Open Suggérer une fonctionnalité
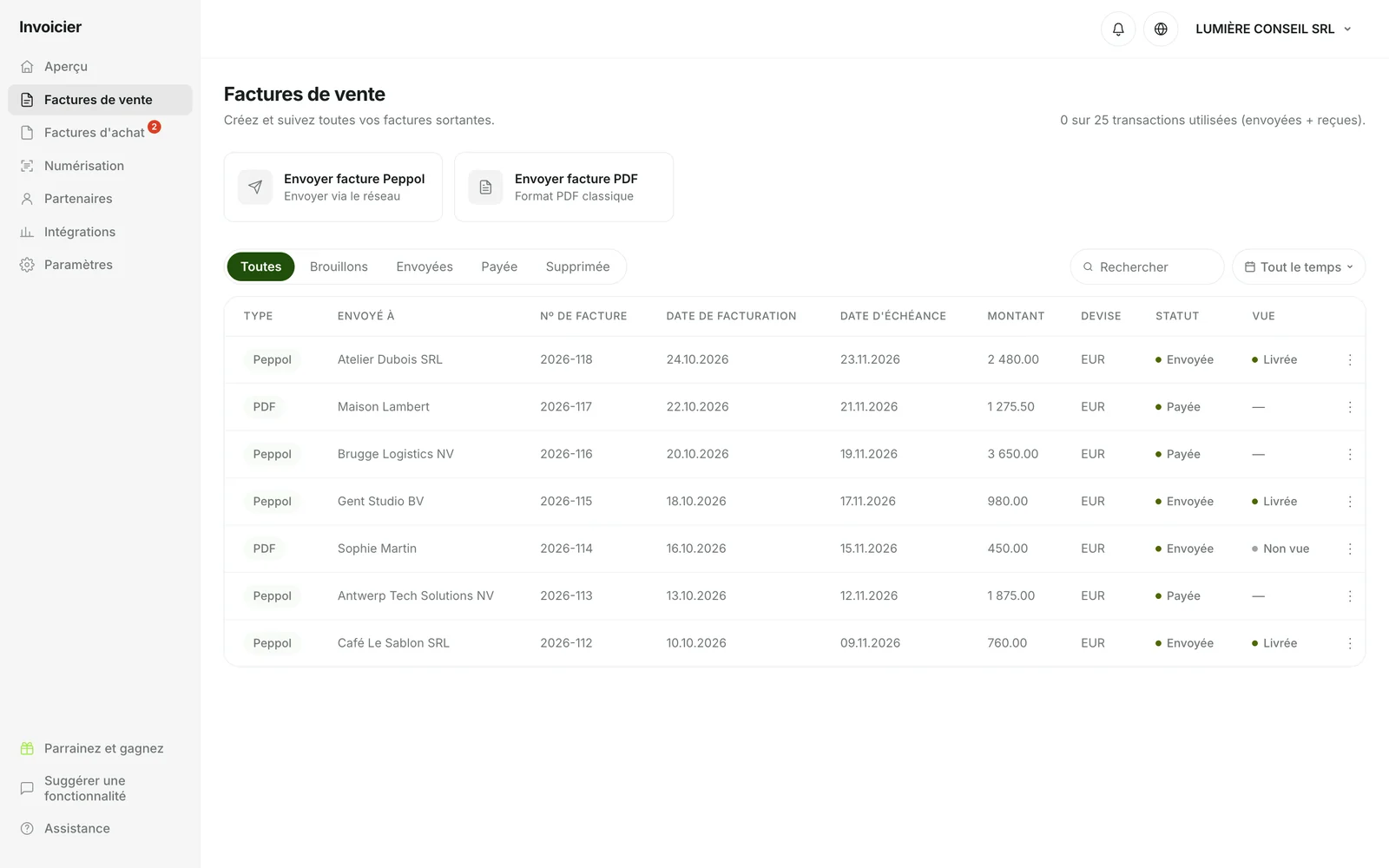Screen dimensions: 1389x868 point(100,788)
